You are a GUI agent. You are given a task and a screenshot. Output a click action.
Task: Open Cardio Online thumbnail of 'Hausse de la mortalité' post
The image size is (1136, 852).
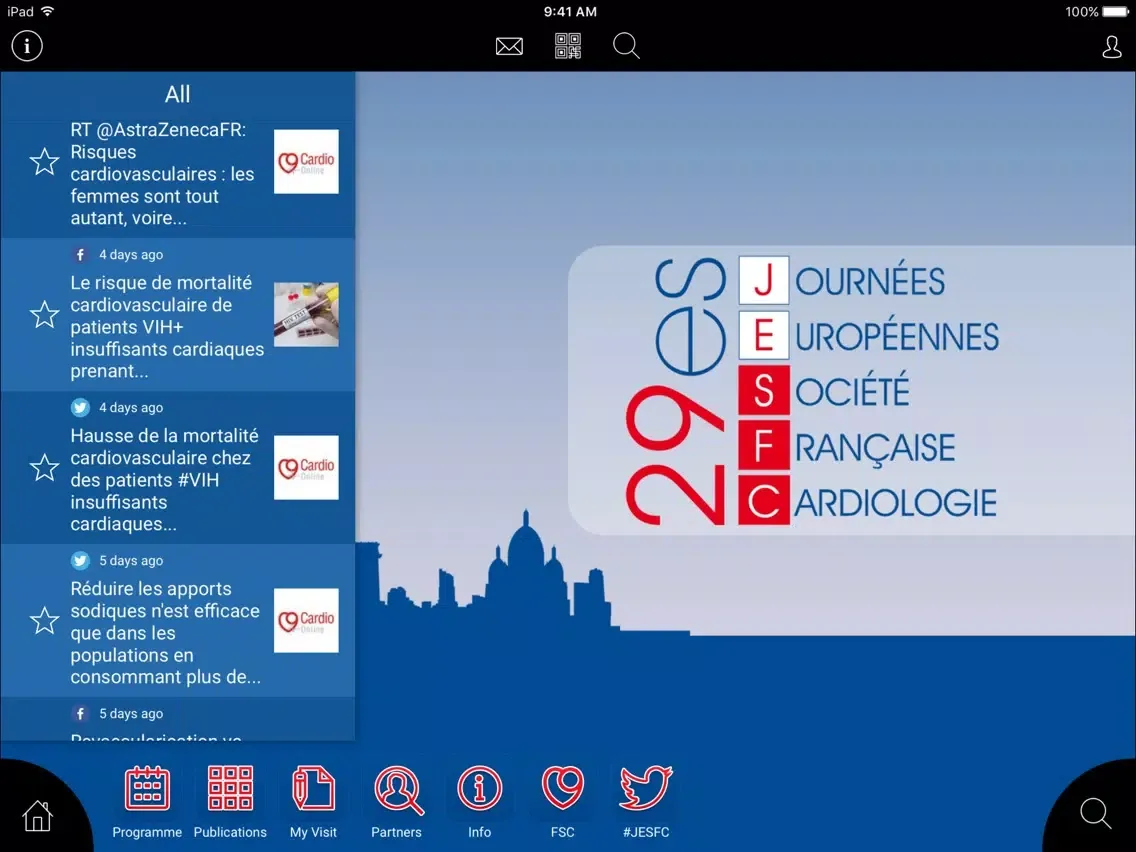tap(306, 467)
